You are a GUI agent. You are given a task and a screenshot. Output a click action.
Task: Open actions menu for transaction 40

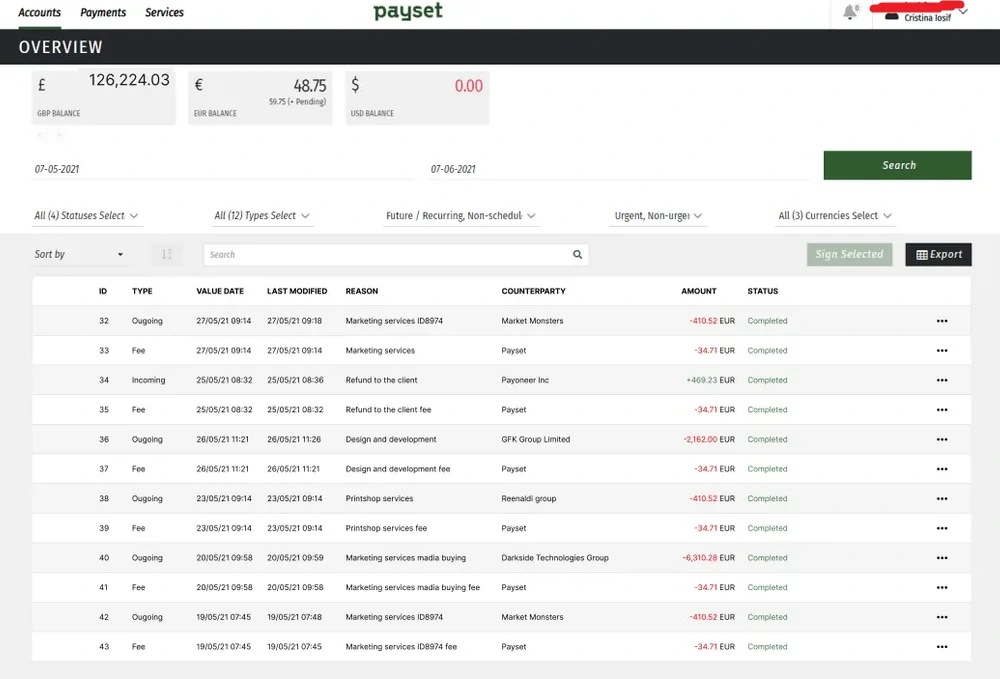coord(941,558)
